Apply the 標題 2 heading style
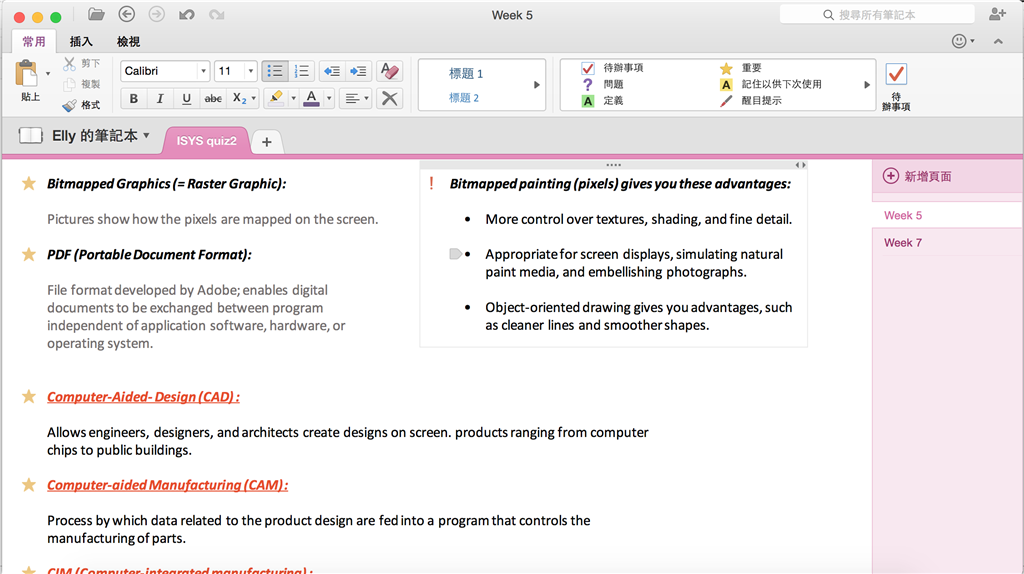This screenshot has width=1024, height=574. pyautogui.click(x=464, y=98)
